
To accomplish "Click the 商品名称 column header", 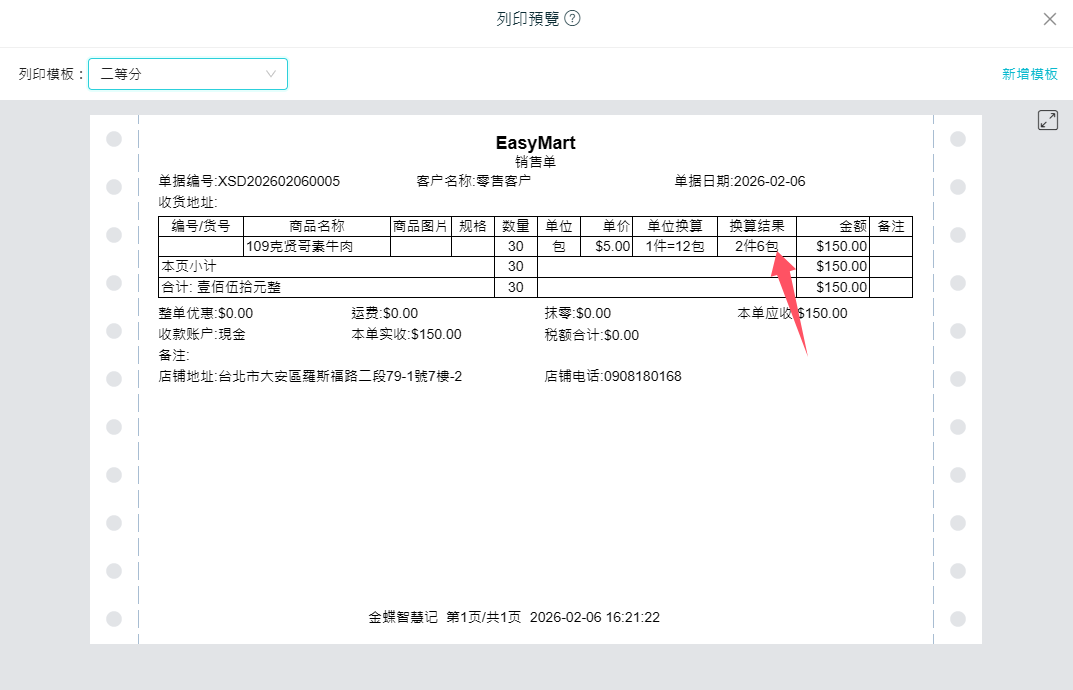I will pos(316,226).
